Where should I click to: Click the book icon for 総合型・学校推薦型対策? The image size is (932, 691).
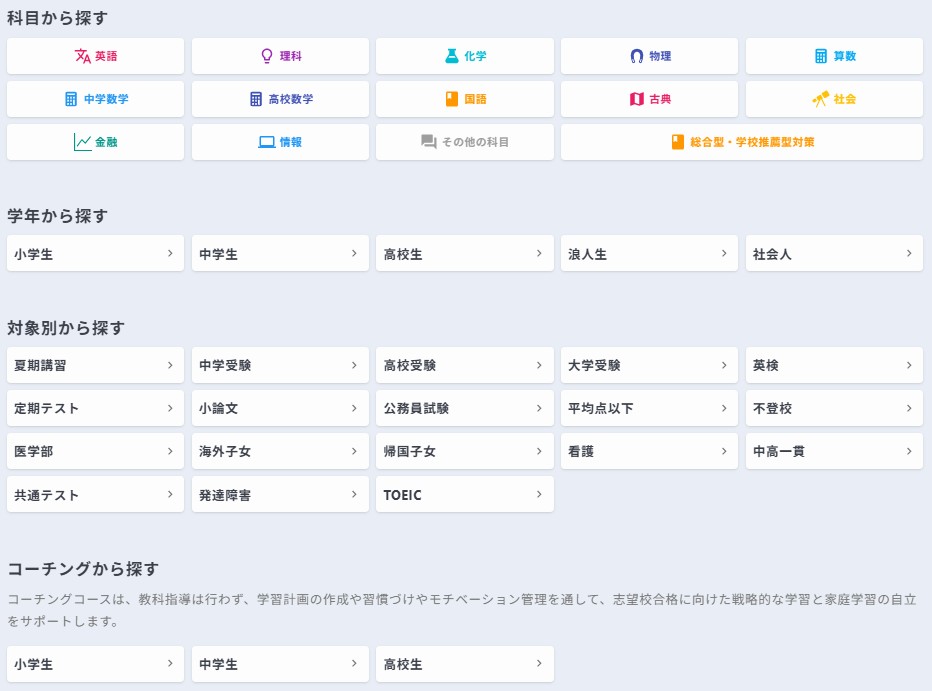pyautogui.click(x=678, y=142)
